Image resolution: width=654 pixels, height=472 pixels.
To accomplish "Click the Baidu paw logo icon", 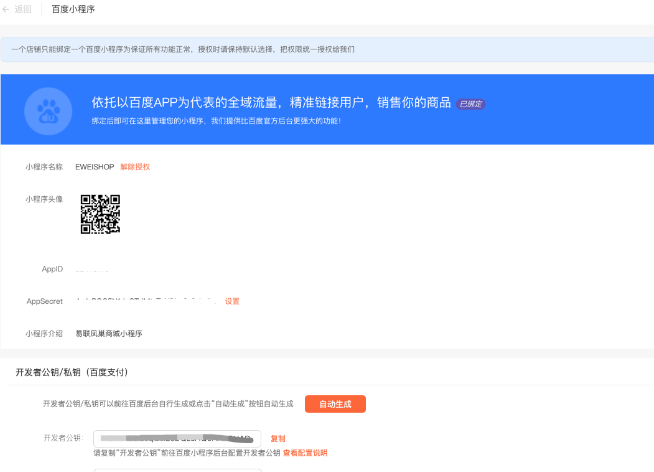I will coord(48,111).
